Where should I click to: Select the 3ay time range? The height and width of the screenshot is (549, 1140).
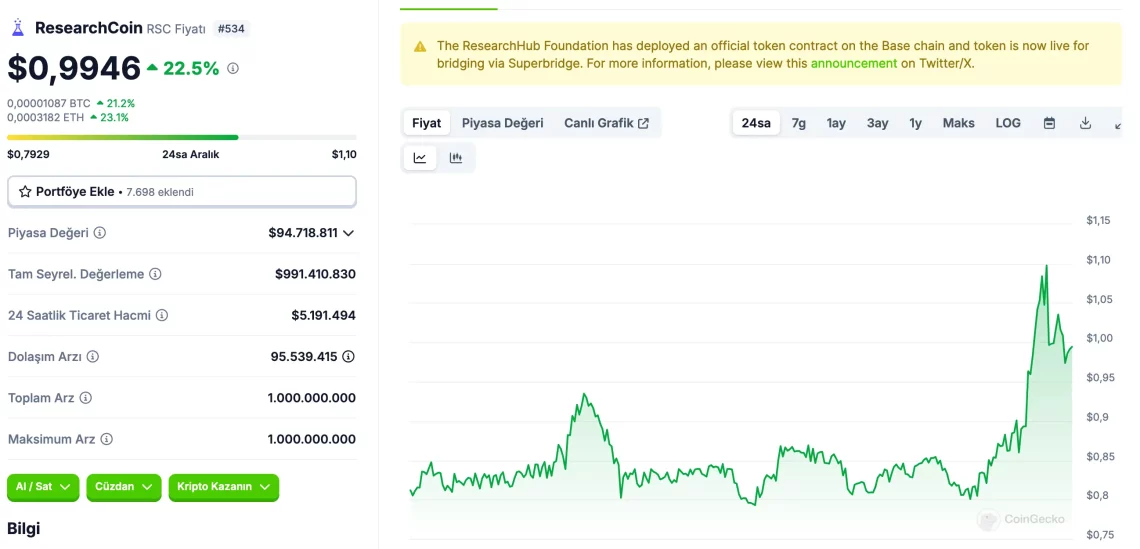pyautogui.click(x=878, y=123)
